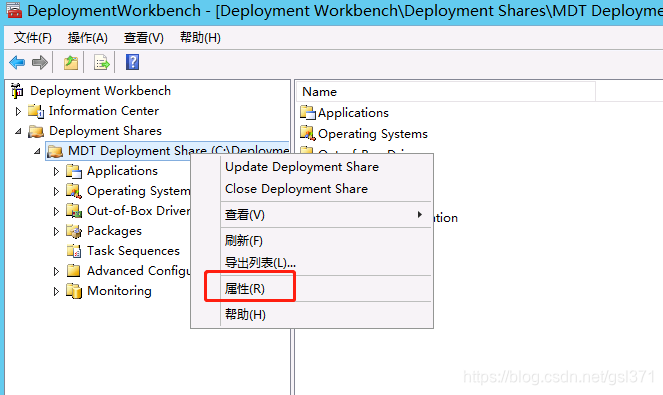This screenshot has width=663, height=395.
Task: Select Applications row in right list
Action: pos(344,112)
